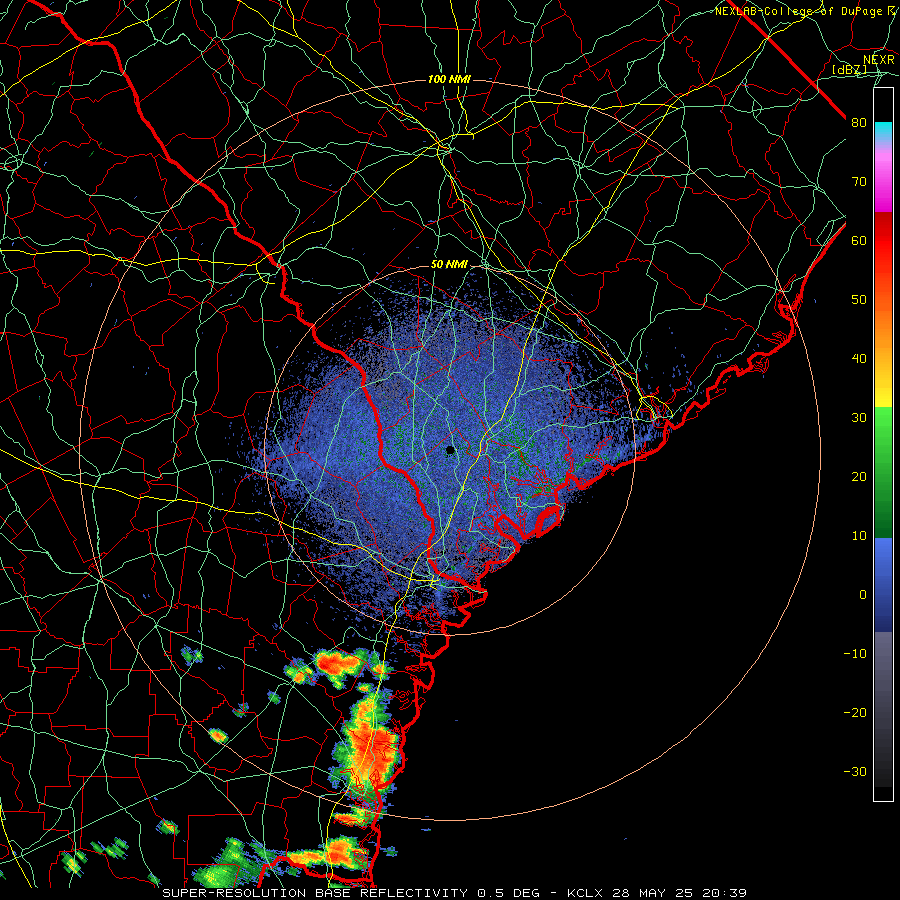Click the magenta-pink segment of the color bar
The width and height of the screenshot is (900, 900).
[883, 179]
